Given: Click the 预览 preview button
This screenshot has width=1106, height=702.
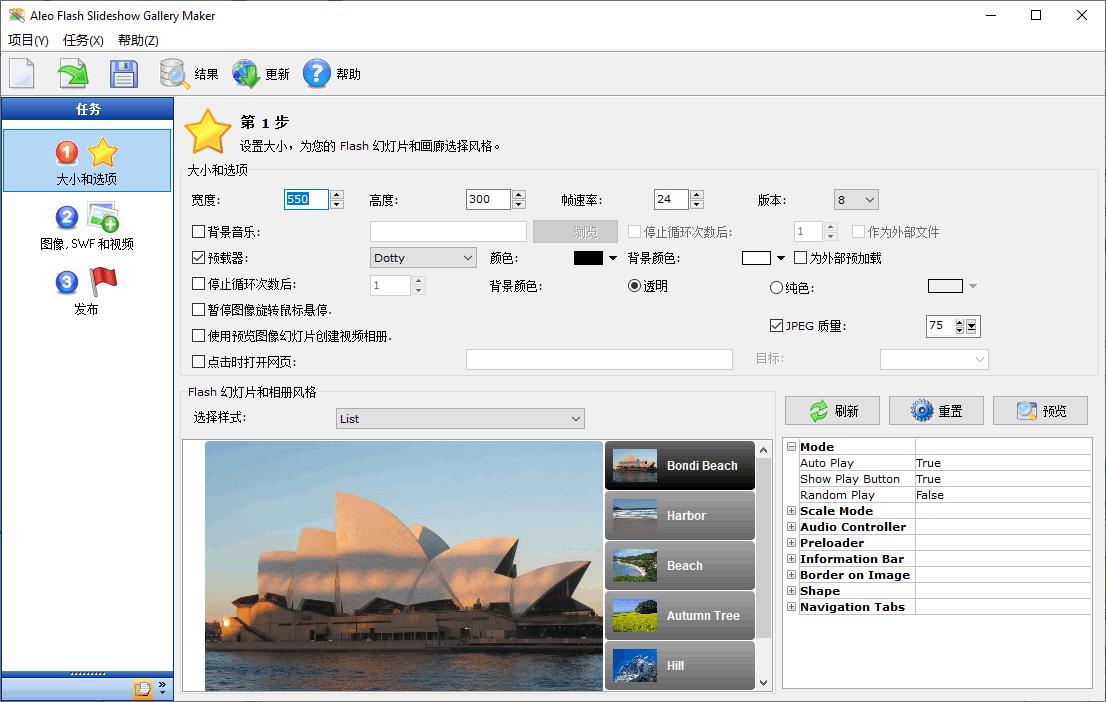Looking at the screenshot, I should [1041, 411].
